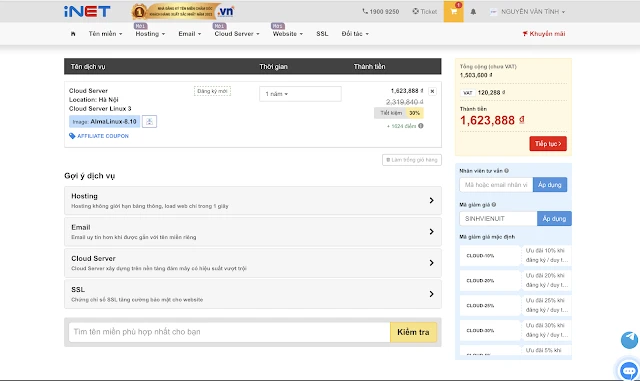Viewport: 640px width, 381px height.
Task: Select the SSL menu item
Action: (x=322, y=34)
